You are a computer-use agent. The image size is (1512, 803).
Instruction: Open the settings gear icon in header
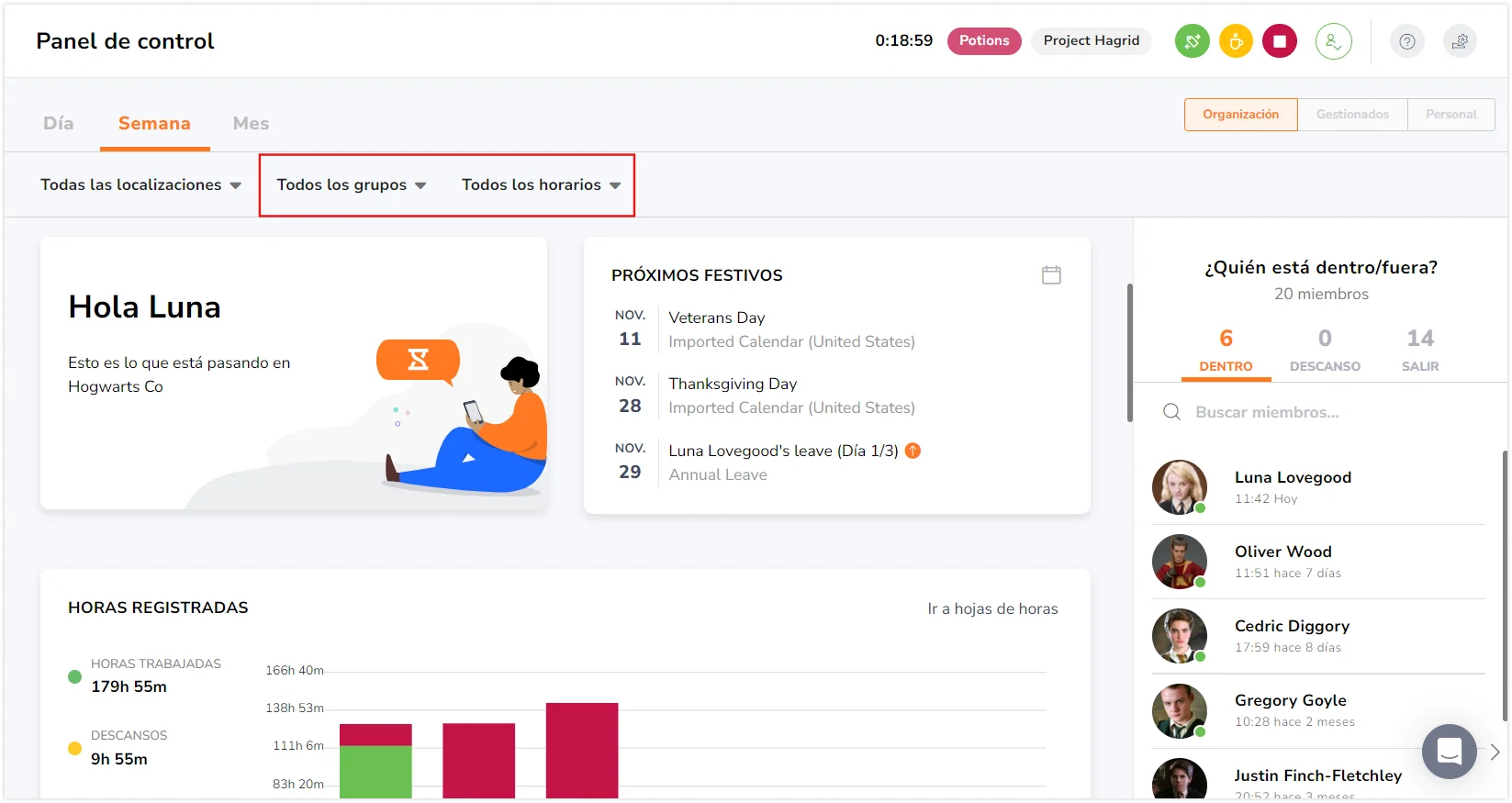click(1460, 41)
